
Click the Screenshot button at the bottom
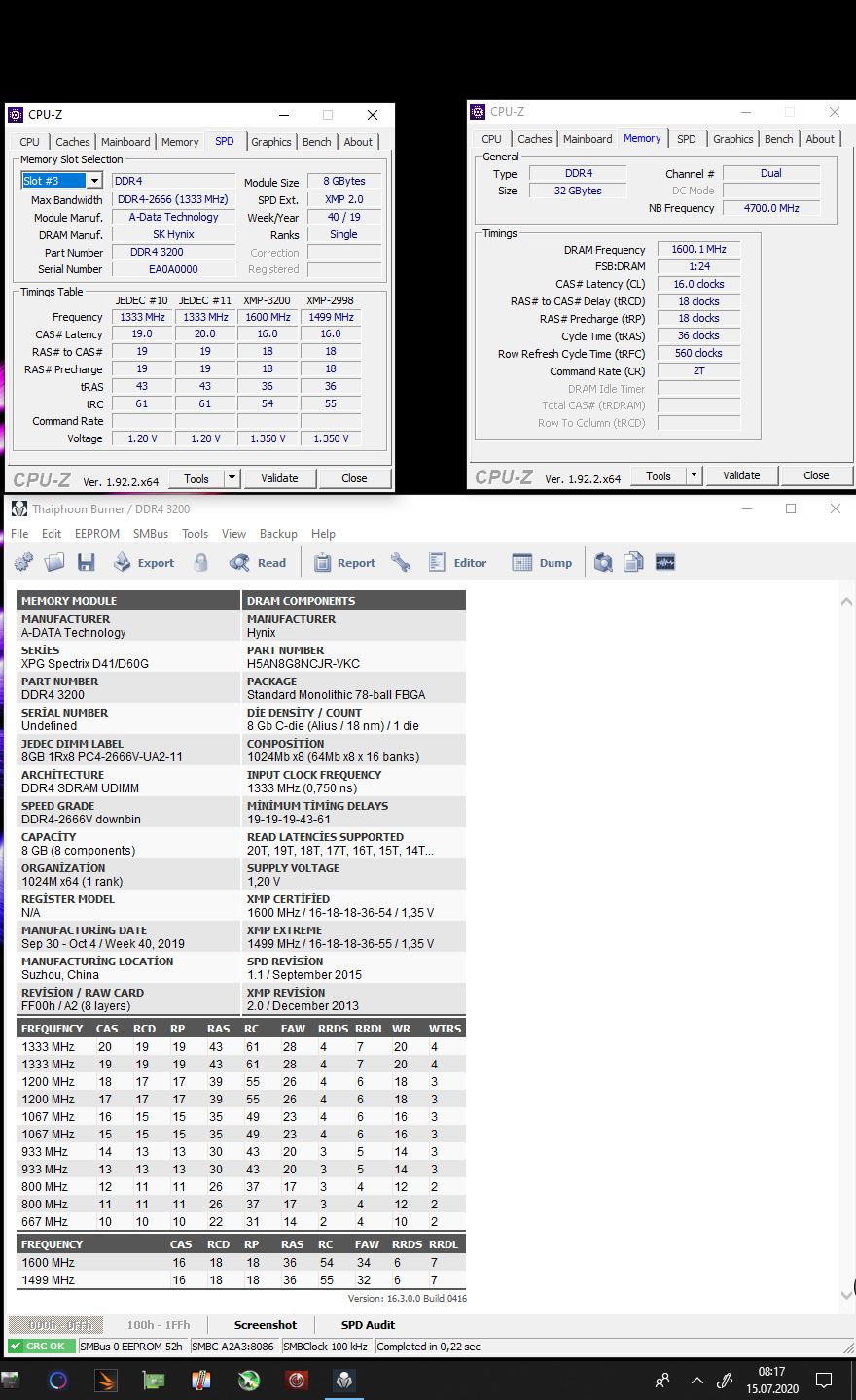point(266,1325)
